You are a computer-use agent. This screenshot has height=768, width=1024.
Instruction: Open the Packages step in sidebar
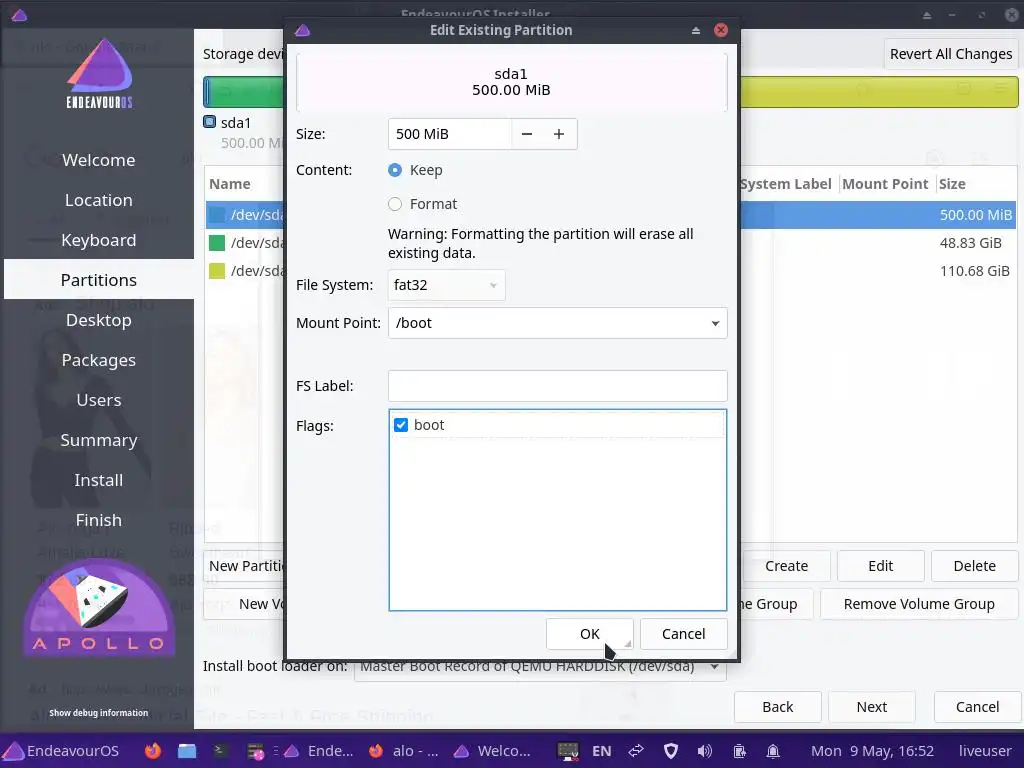point(99,360)
